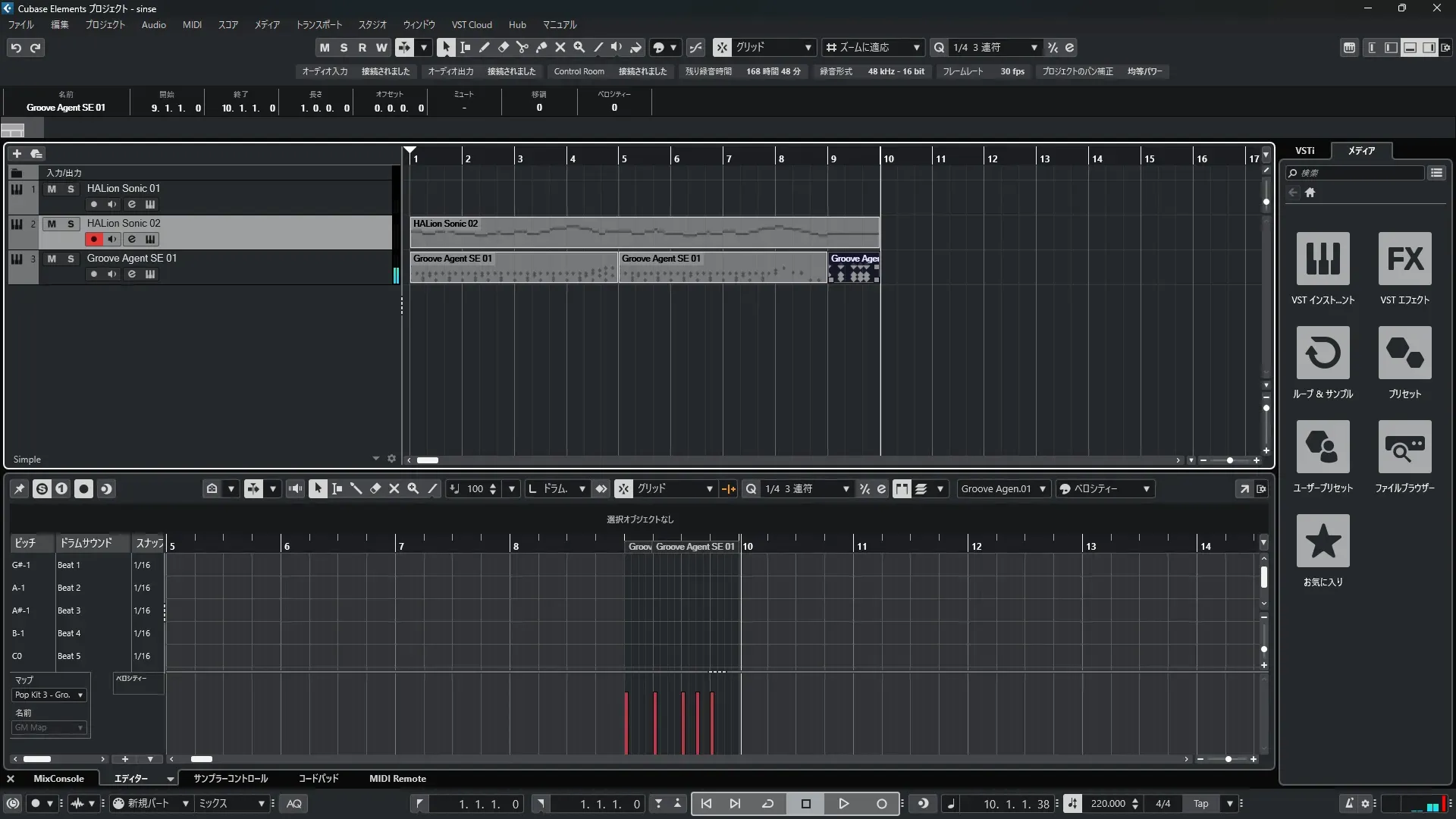Click the Tap tempo button
This screenshot has height=819, width=1456.
coord(1200,804)
